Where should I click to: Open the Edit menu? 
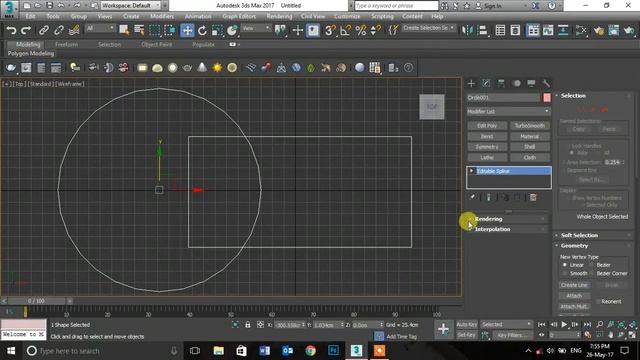click(30, 16)
